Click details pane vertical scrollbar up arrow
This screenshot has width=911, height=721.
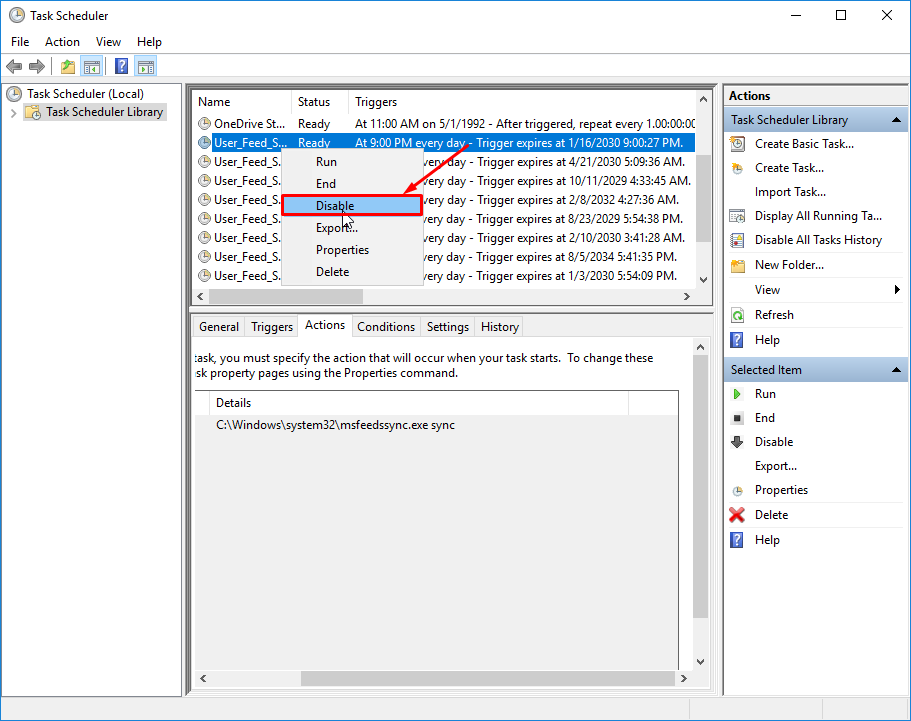pos(701,347)
